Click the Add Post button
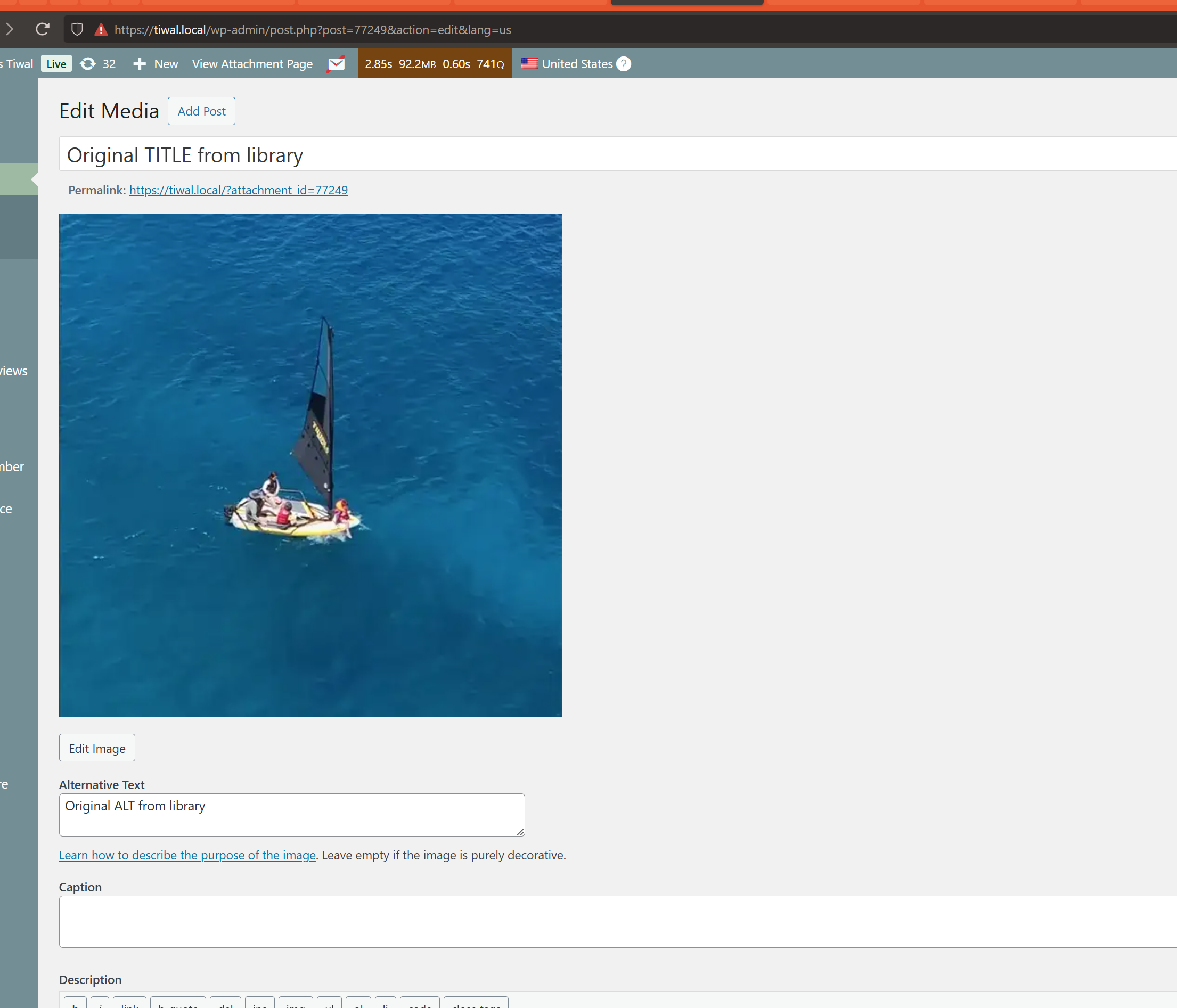The width and height of the screenshot is (1177, 1008). (x=201, y=111)
